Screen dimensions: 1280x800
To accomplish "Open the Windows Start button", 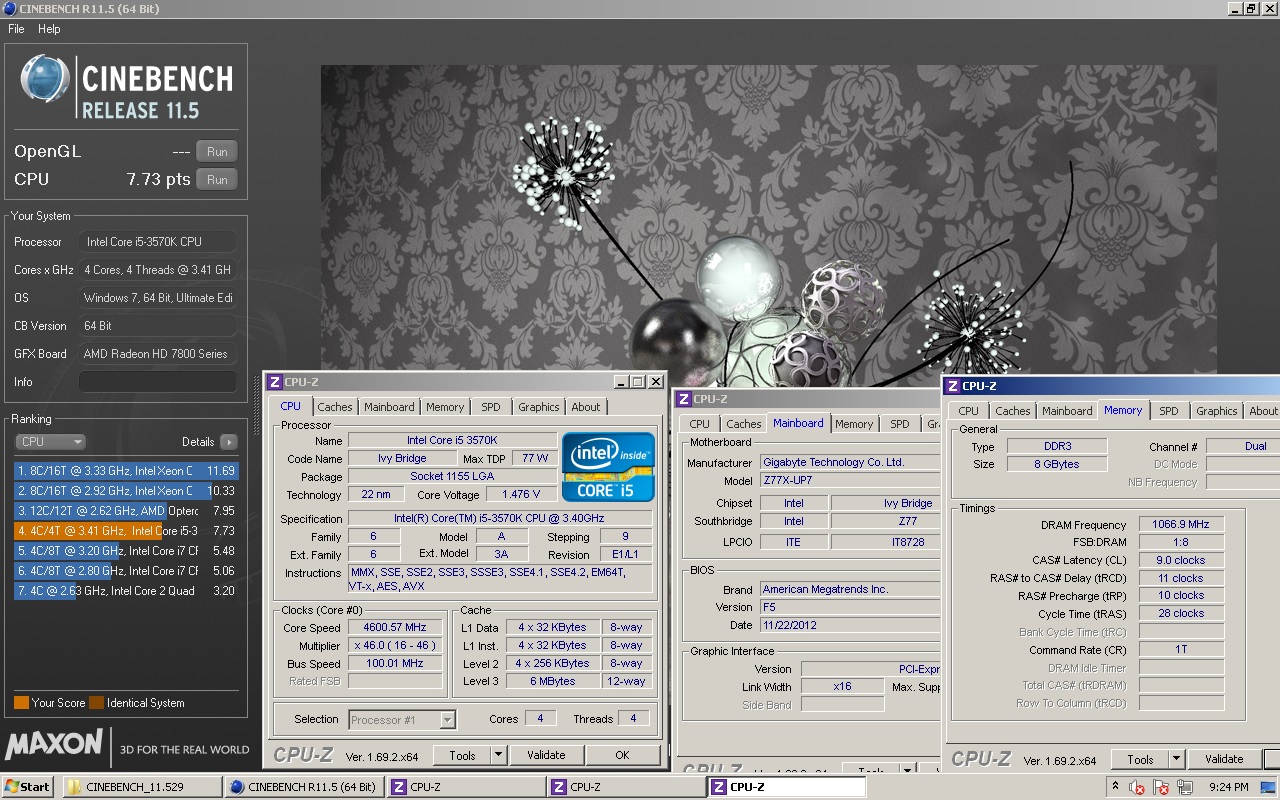I will pos(27,787).
